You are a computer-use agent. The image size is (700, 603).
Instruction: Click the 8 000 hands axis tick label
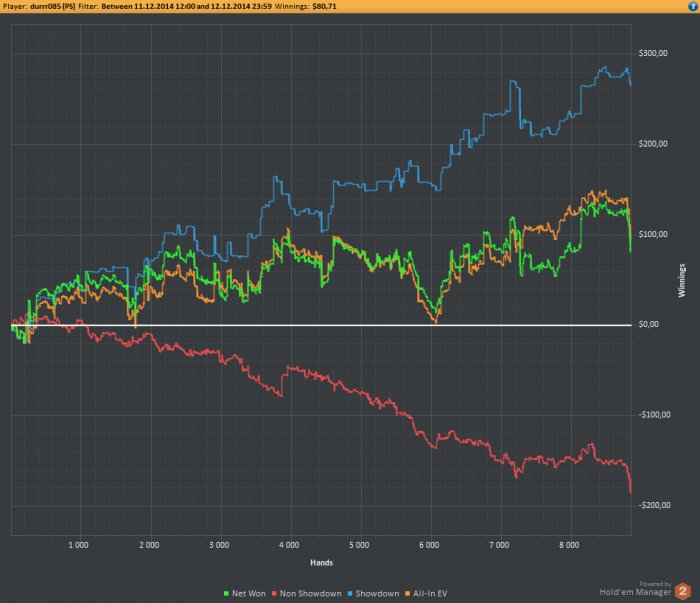(569, 545)
